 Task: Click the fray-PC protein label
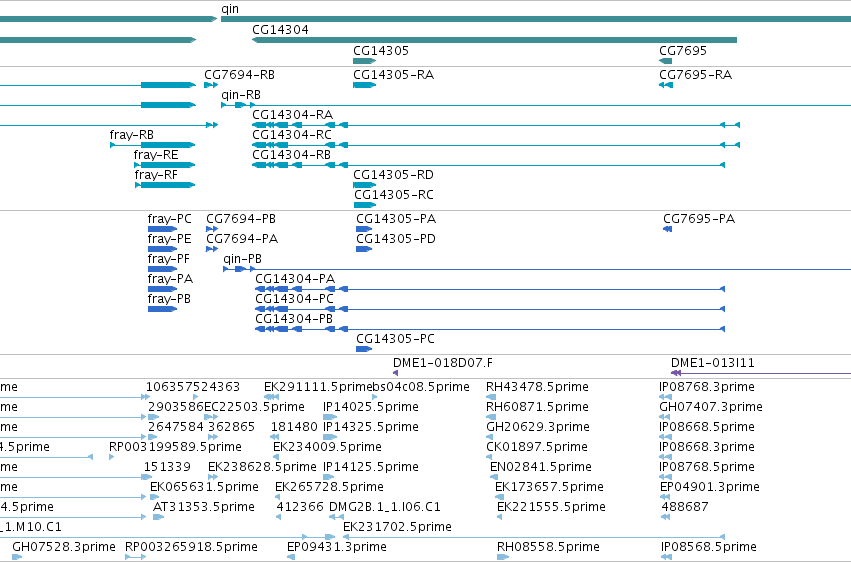tap(169, 219)
